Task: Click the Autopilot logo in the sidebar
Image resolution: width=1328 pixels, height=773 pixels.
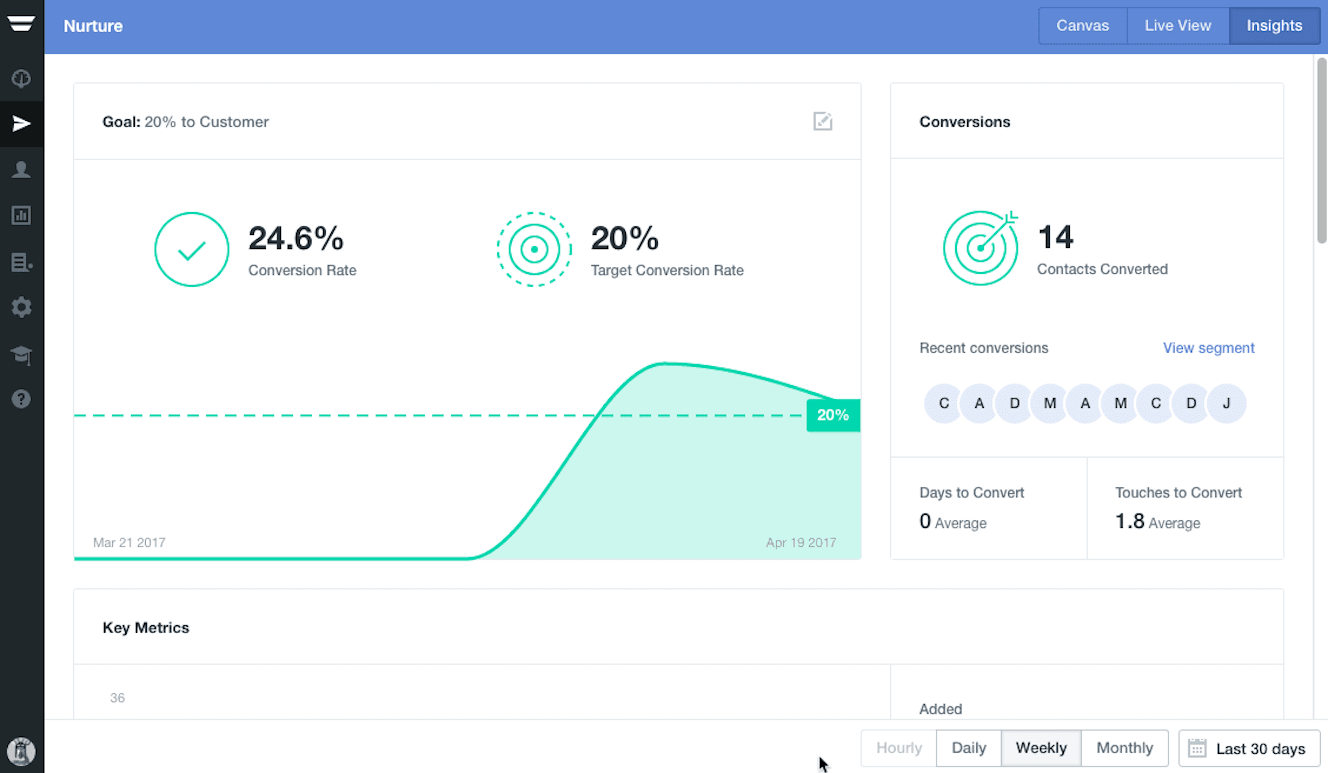Action: point(21,25)
